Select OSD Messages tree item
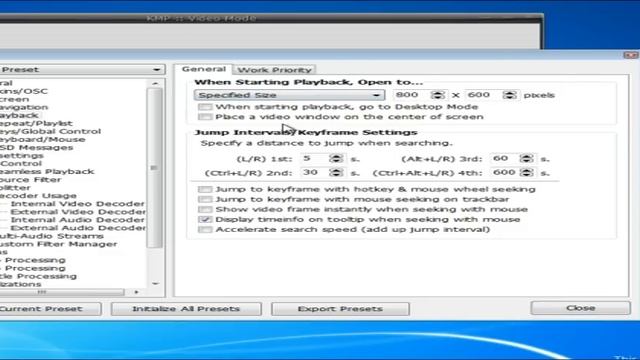The image size is (640, 360). (x=36, y=147)
